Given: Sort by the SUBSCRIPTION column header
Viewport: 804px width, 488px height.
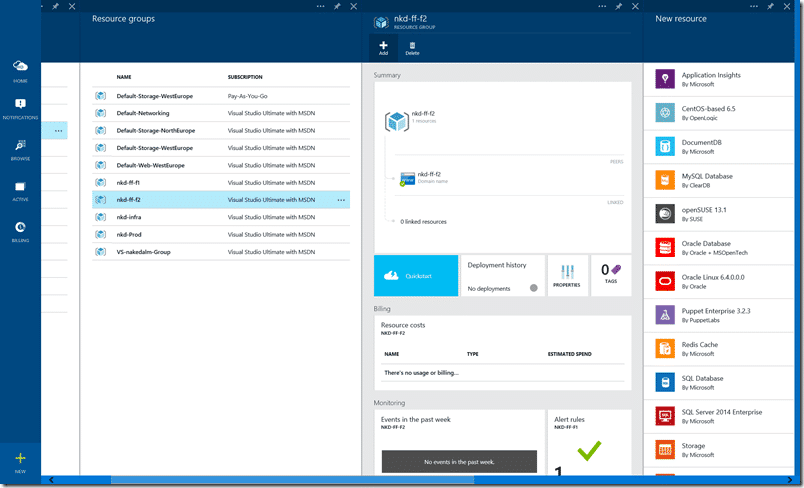Looking at the screenshot, I should point(245,77).
